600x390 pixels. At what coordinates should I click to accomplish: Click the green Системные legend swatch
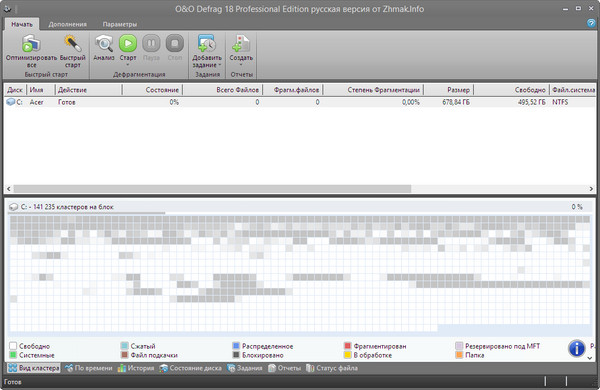13,355
